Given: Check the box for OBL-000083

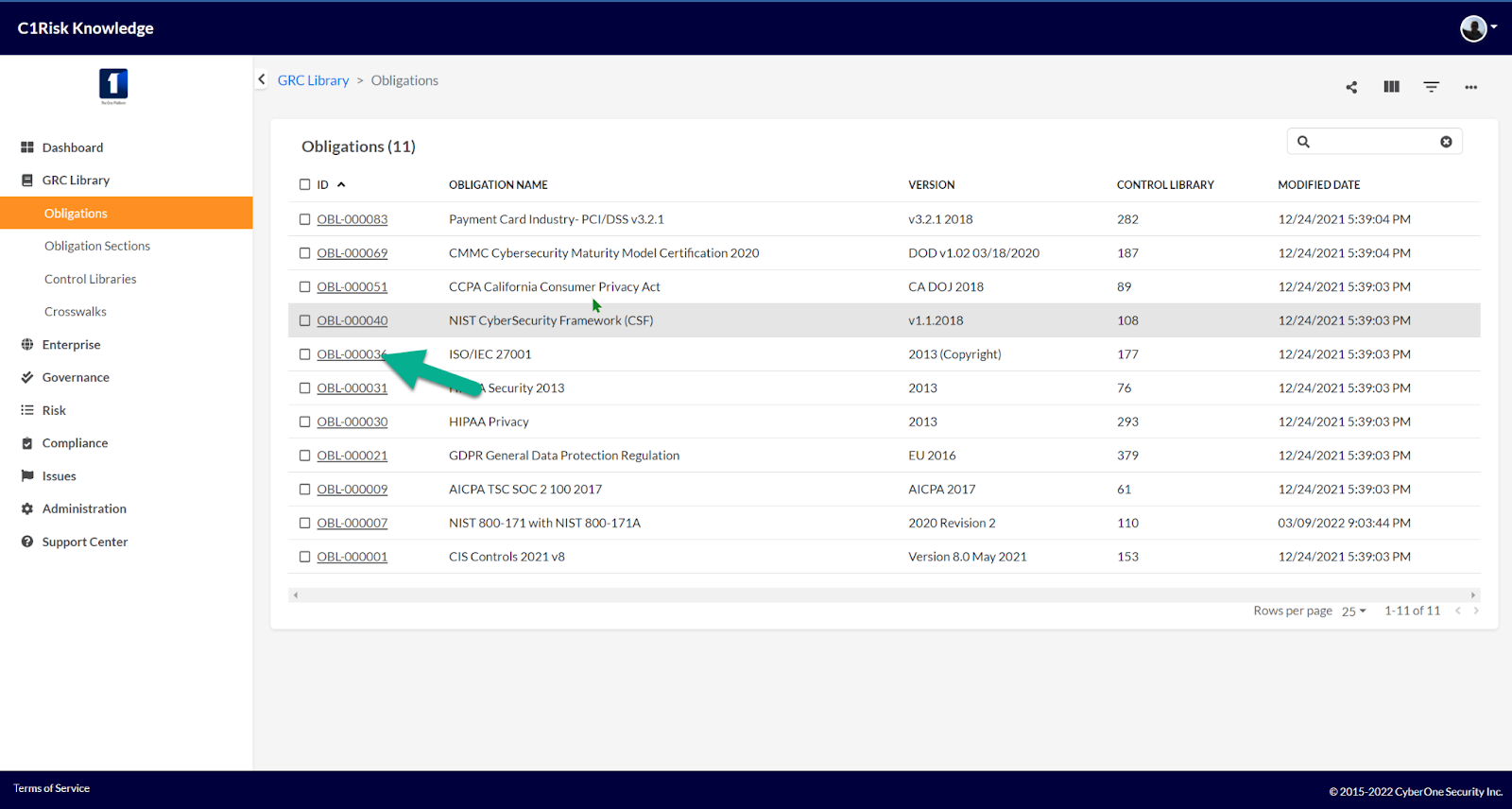Looking at the screenshot, I should point(304,219).
